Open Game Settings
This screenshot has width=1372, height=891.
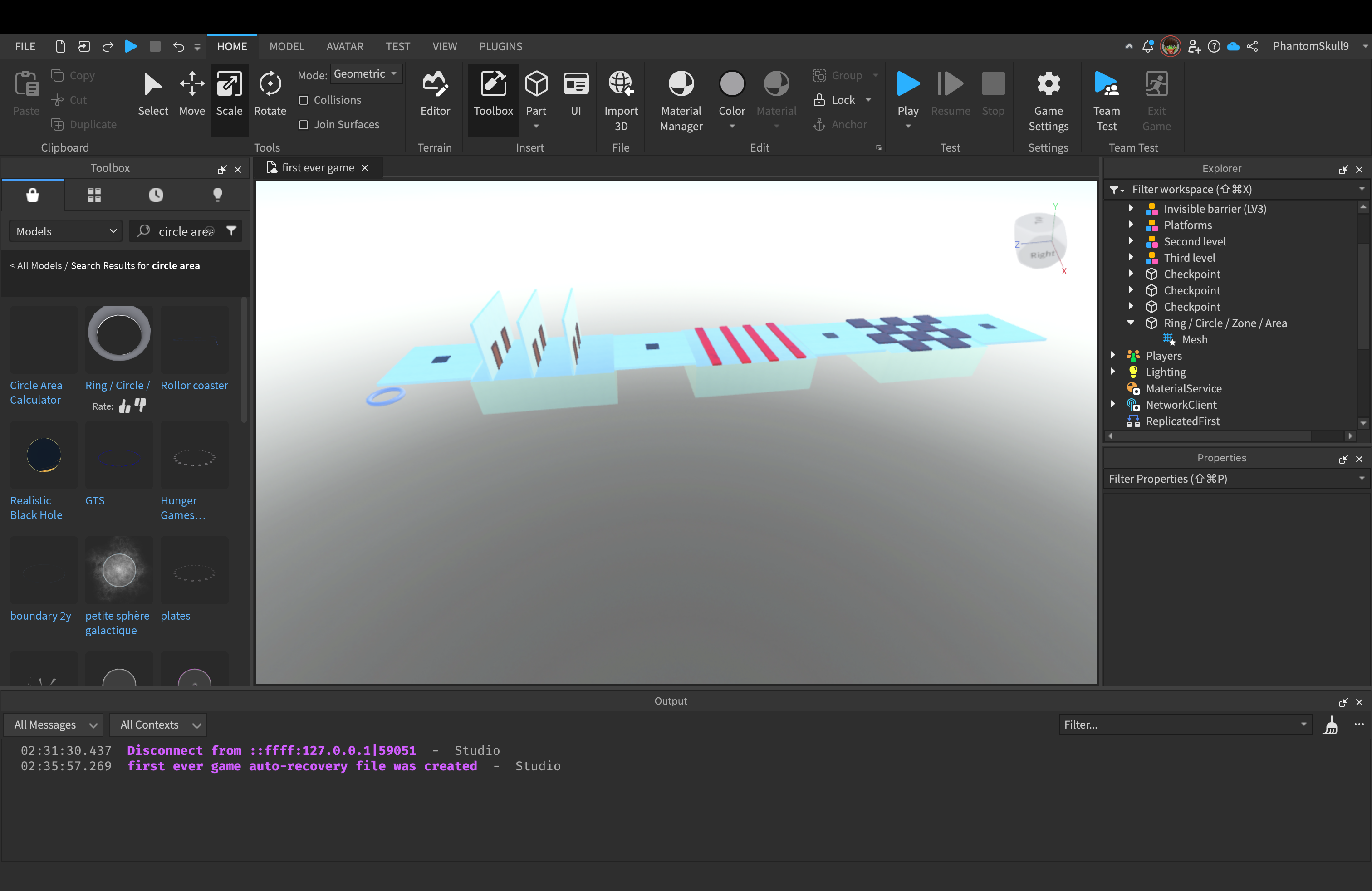pos(1048,102)
